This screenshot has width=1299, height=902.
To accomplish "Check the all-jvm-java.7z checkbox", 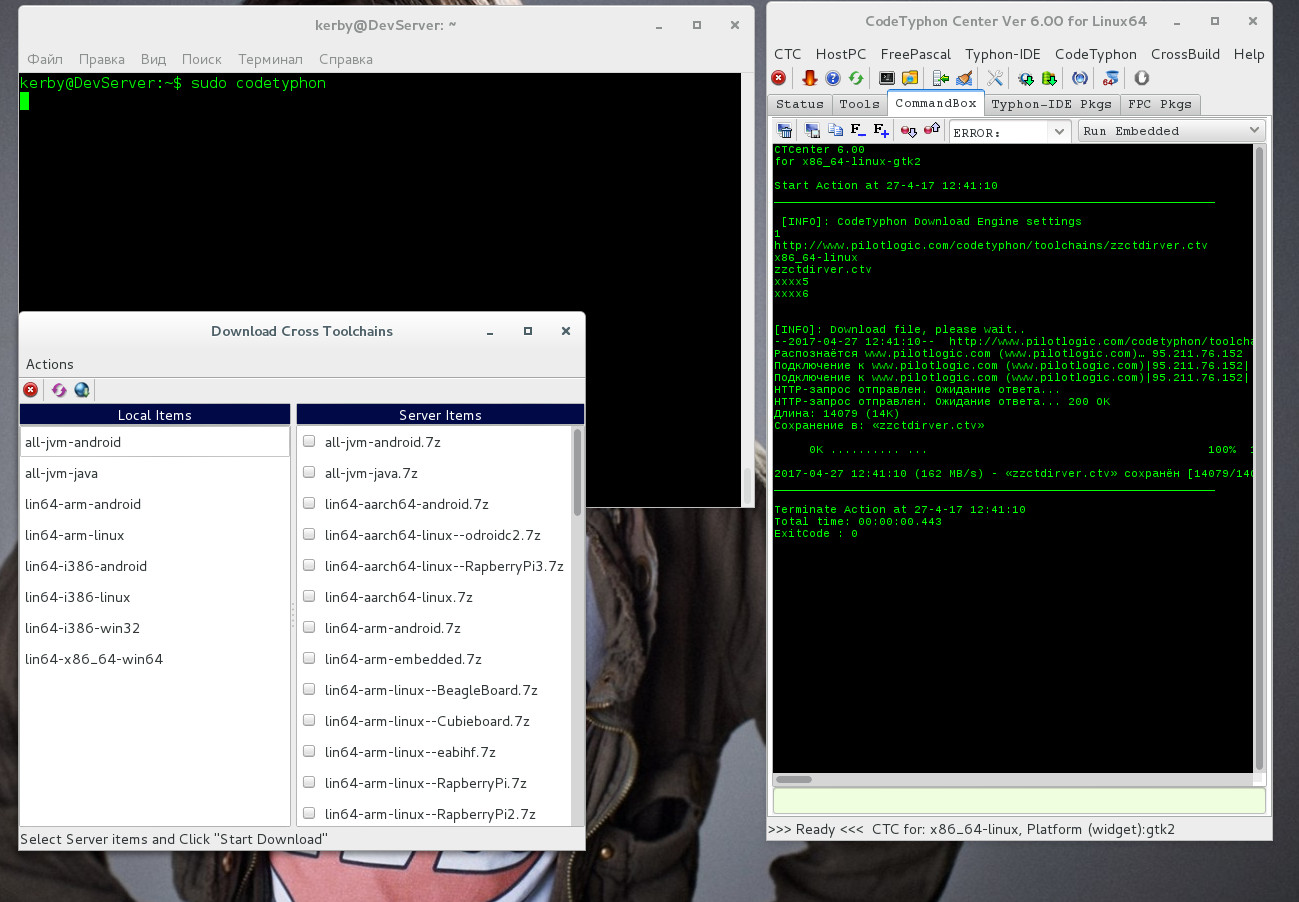I will pyautogui.click(x=309, y=472).
